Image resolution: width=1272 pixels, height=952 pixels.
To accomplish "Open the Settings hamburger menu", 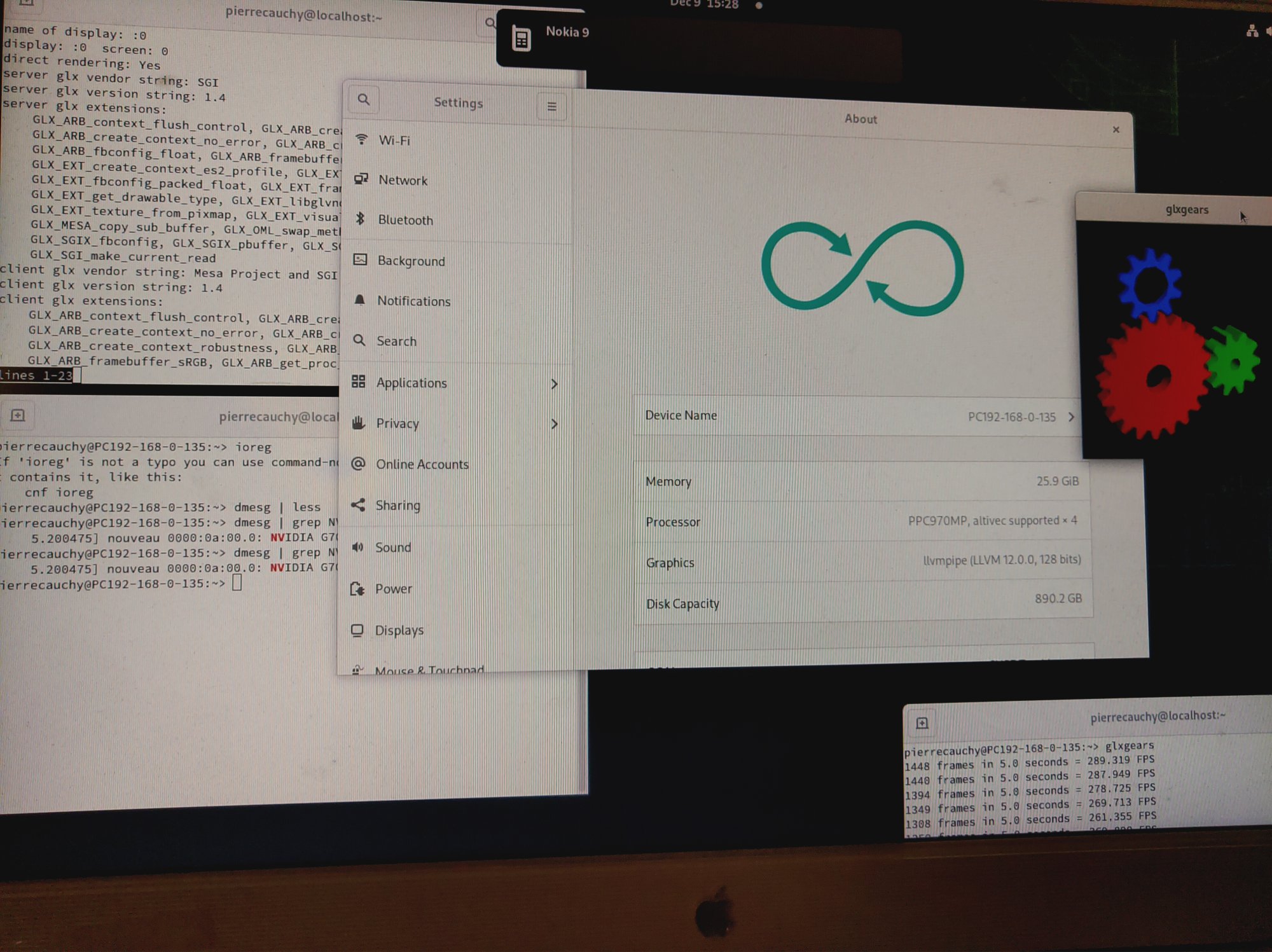I will 551,107.
